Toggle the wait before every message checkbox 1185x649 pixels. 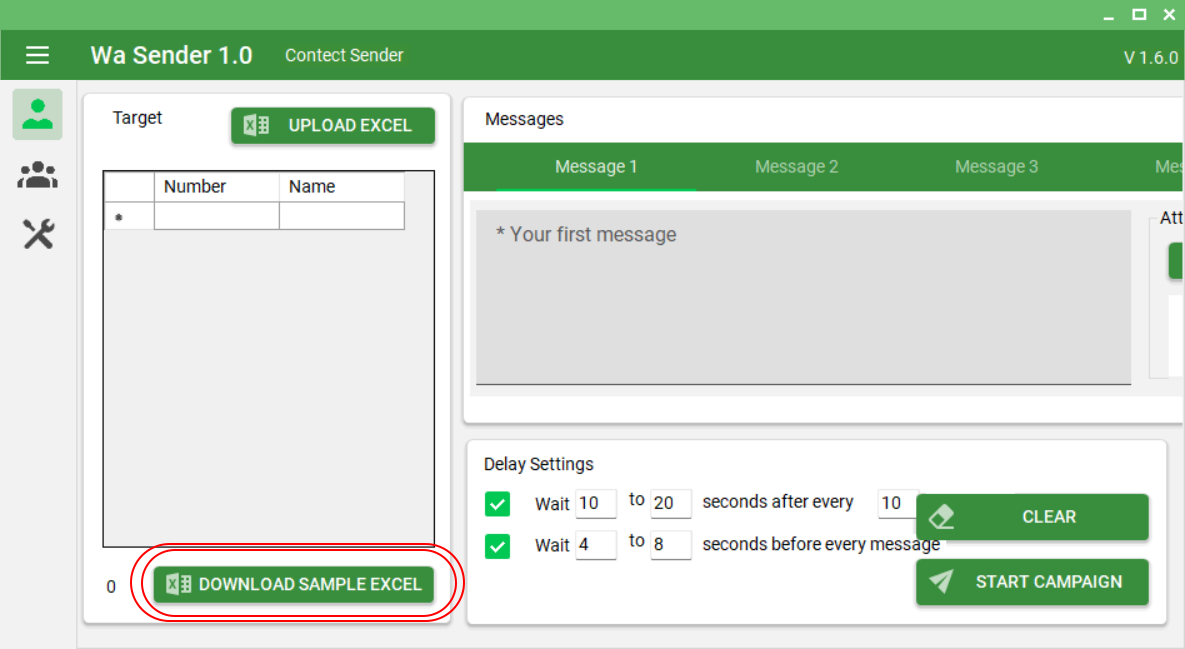click(x=497, y=546)
